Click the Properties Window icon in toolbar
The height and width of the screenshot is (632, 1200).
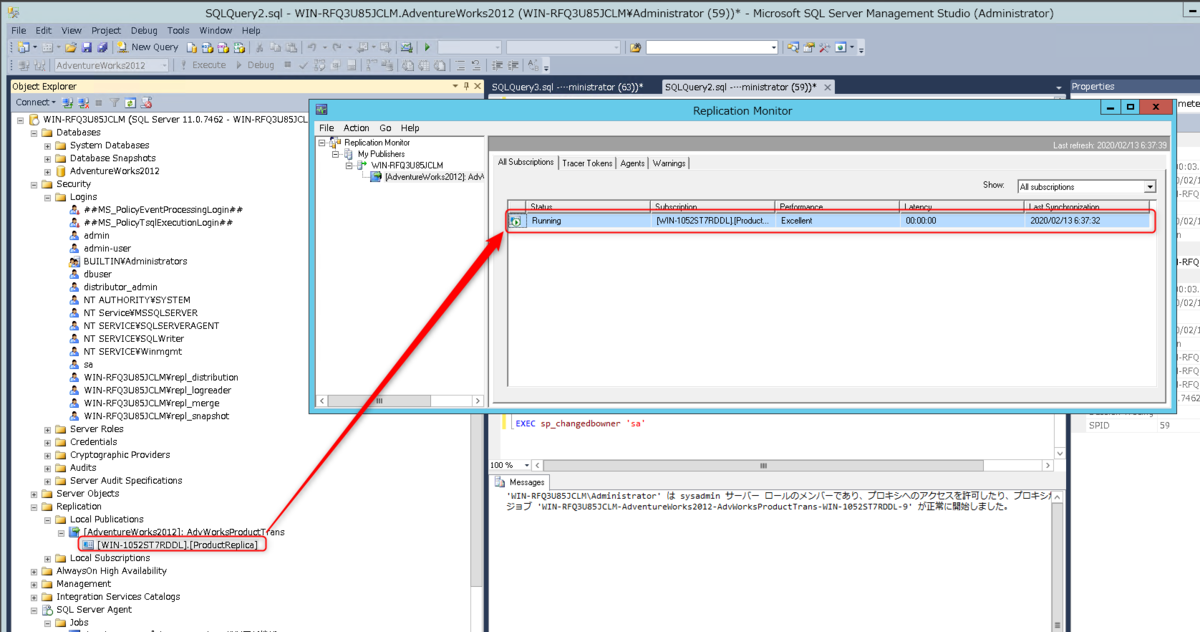pyautogui.click(x=808, y=47)
